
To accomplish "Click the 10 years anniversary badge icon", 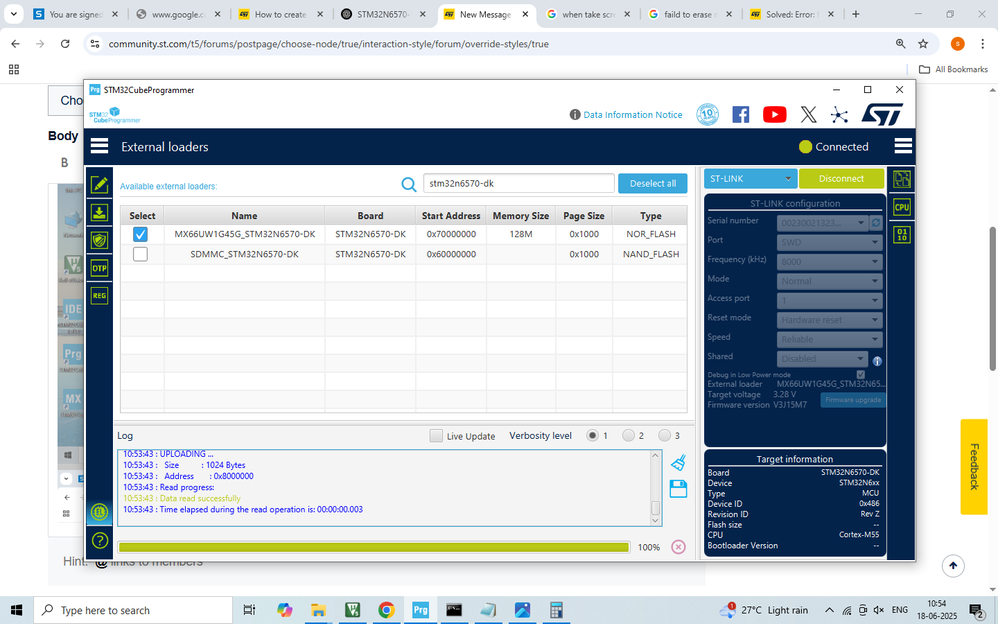I will (x=707, y=115).
